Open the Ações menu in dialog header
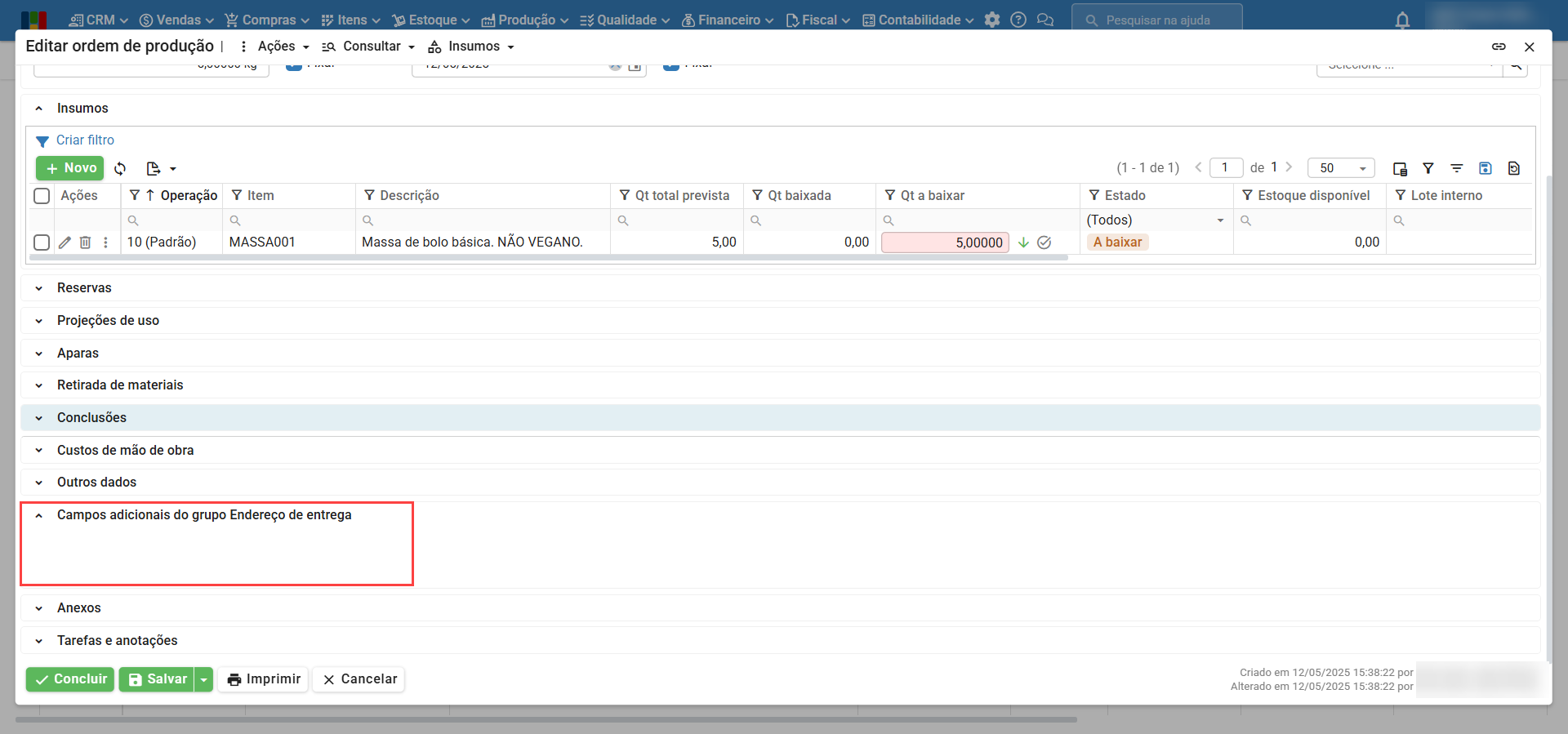Screen dimensions: 1568x734 click(276, 47)
